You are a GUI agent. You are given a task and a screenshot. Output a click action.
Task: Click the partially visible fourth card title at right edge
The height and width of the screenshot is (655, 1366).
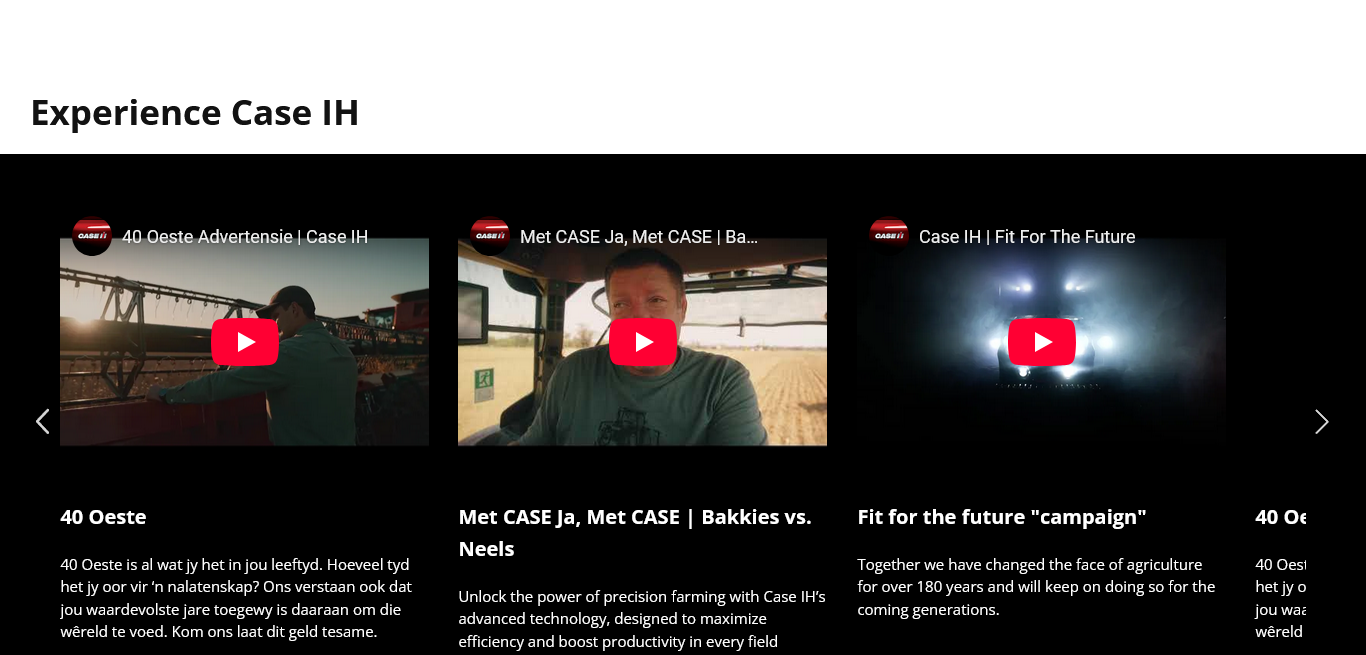coord(1281,517)
